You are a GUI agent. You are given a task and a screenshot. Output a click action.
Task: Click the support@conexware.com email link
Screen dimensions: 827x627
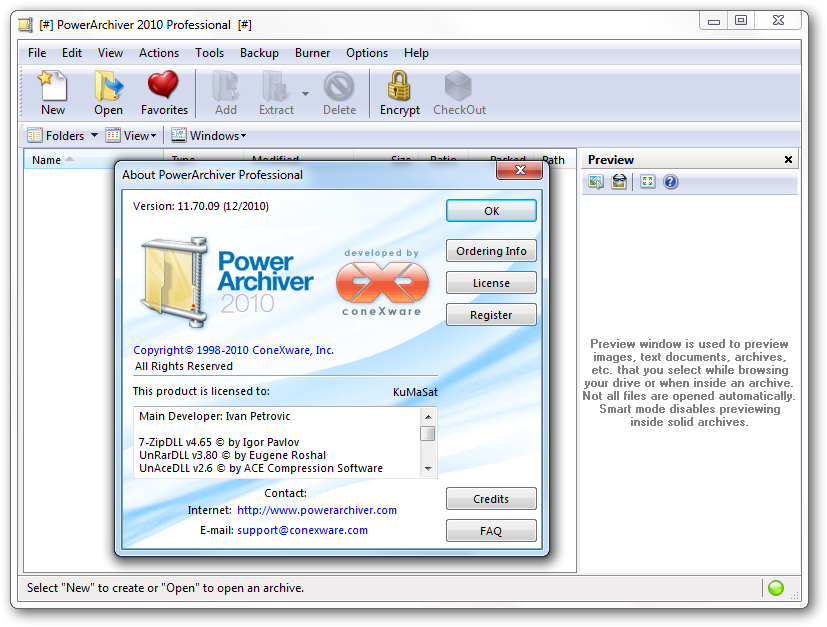[302, 530]
